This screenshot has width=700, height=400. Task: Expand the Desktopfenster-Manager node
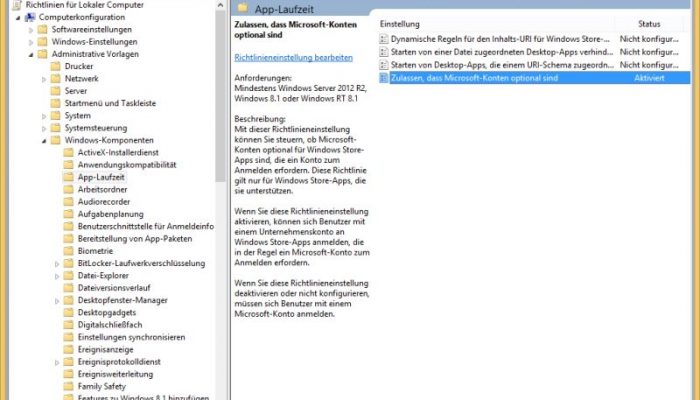(57, 301)
